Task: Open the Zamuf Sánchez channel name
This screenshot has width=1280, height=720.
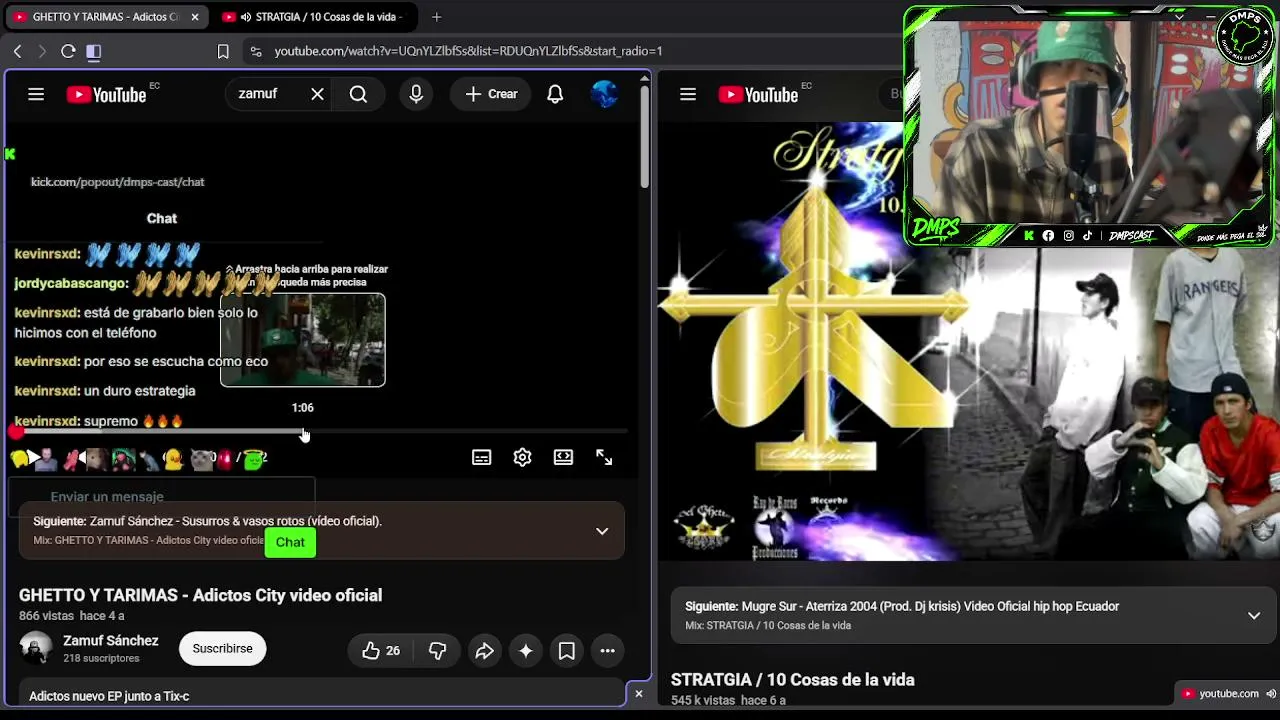Action: tap(110, 641)
